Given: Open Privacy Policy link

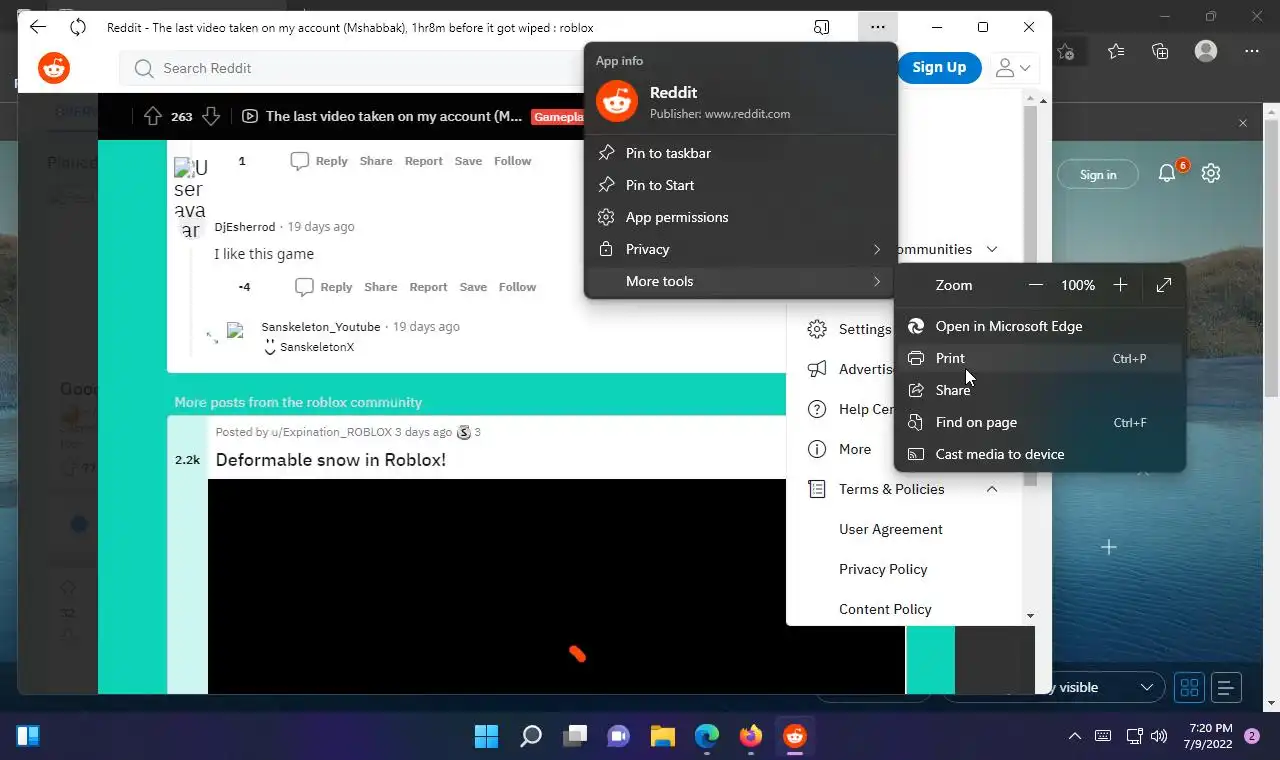Looking at the screenshot, I should click(883, 569).
